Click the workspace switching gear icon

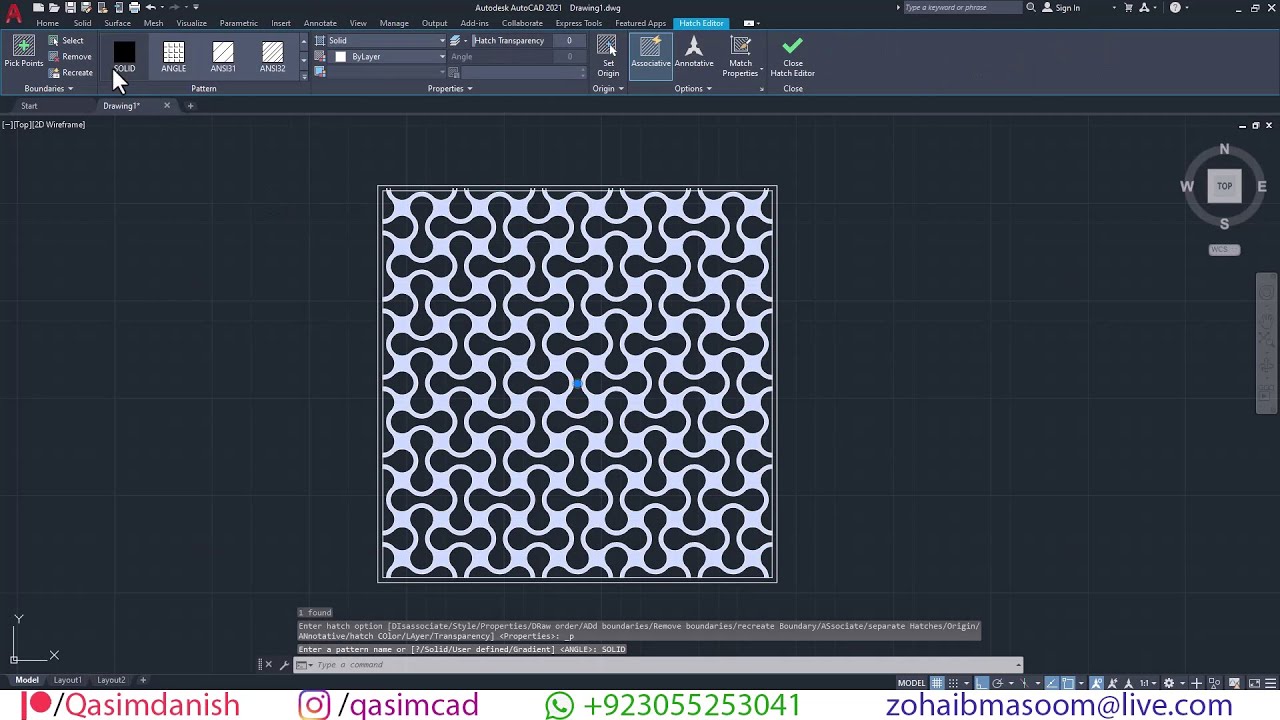pyautogui.click(x=1168, y=683)
